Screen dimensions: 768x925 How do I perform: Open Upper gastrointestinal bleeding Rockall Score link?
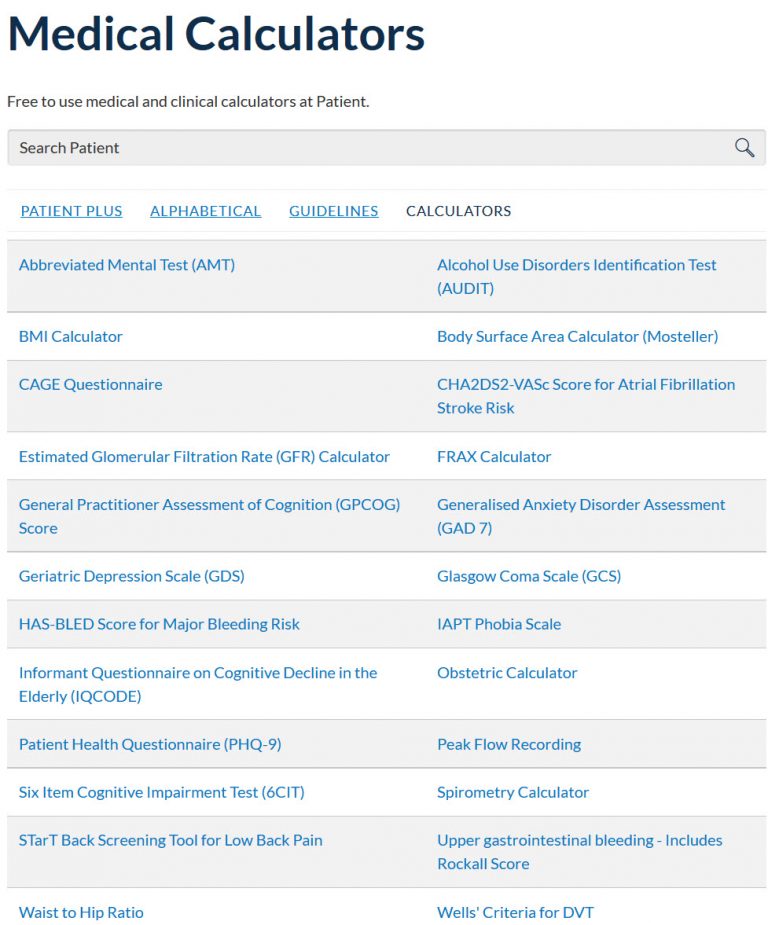tap(579, 852)
